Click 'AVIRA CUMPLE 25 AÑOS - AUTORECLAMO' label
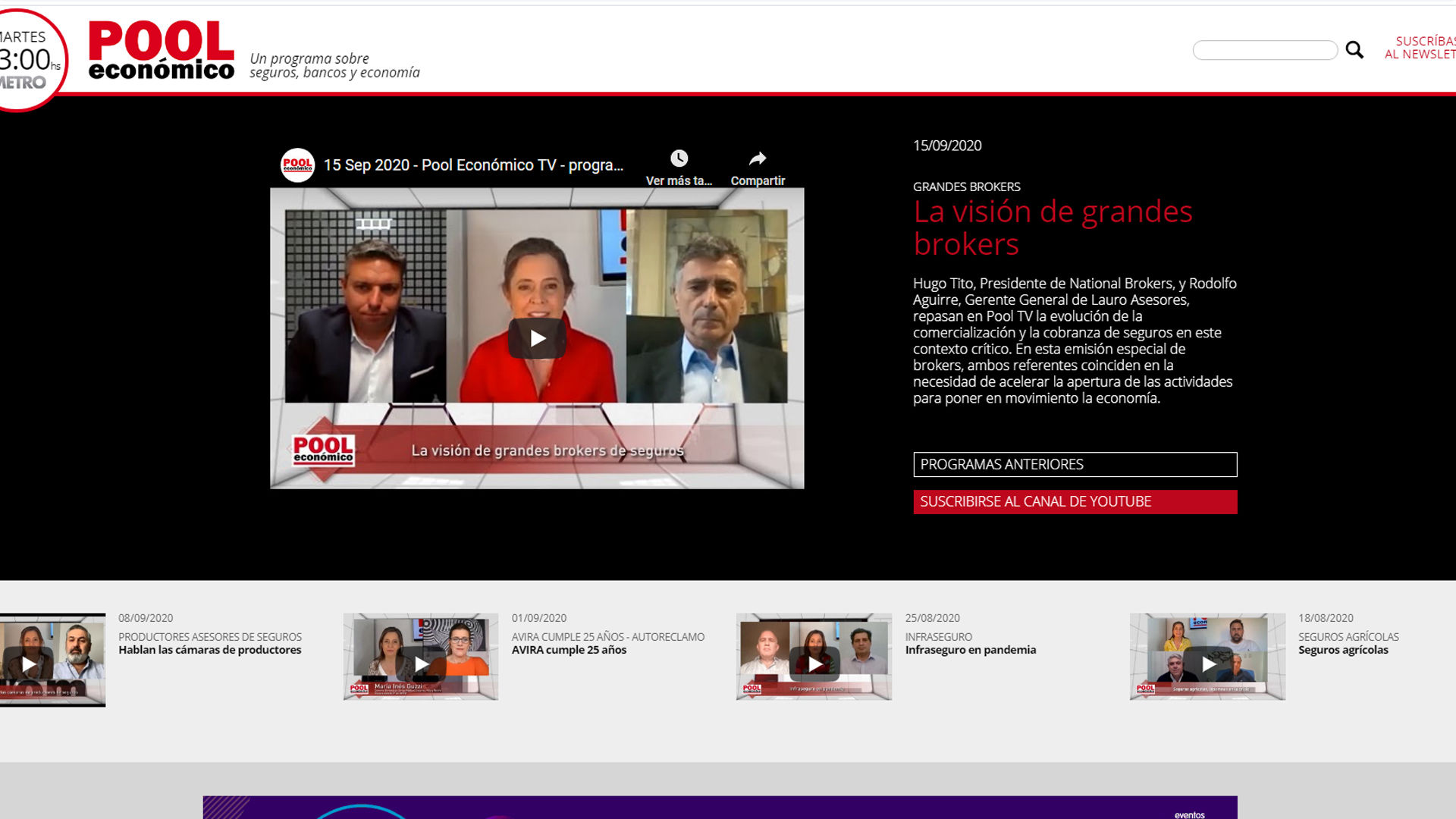 point(608,637)
